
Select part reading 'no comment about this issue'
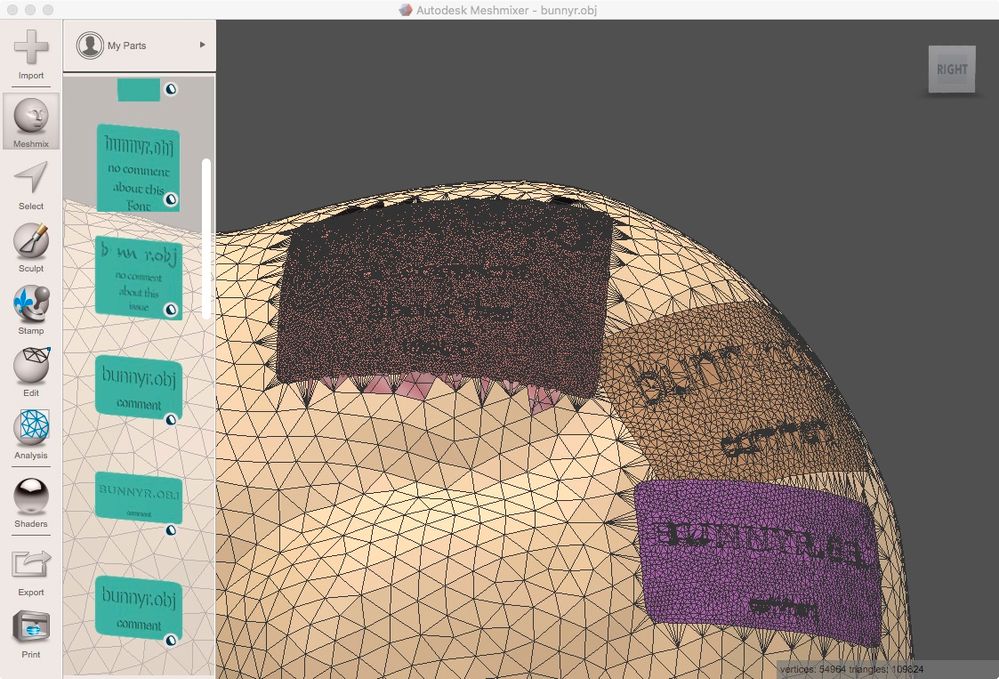click(139, 278)
